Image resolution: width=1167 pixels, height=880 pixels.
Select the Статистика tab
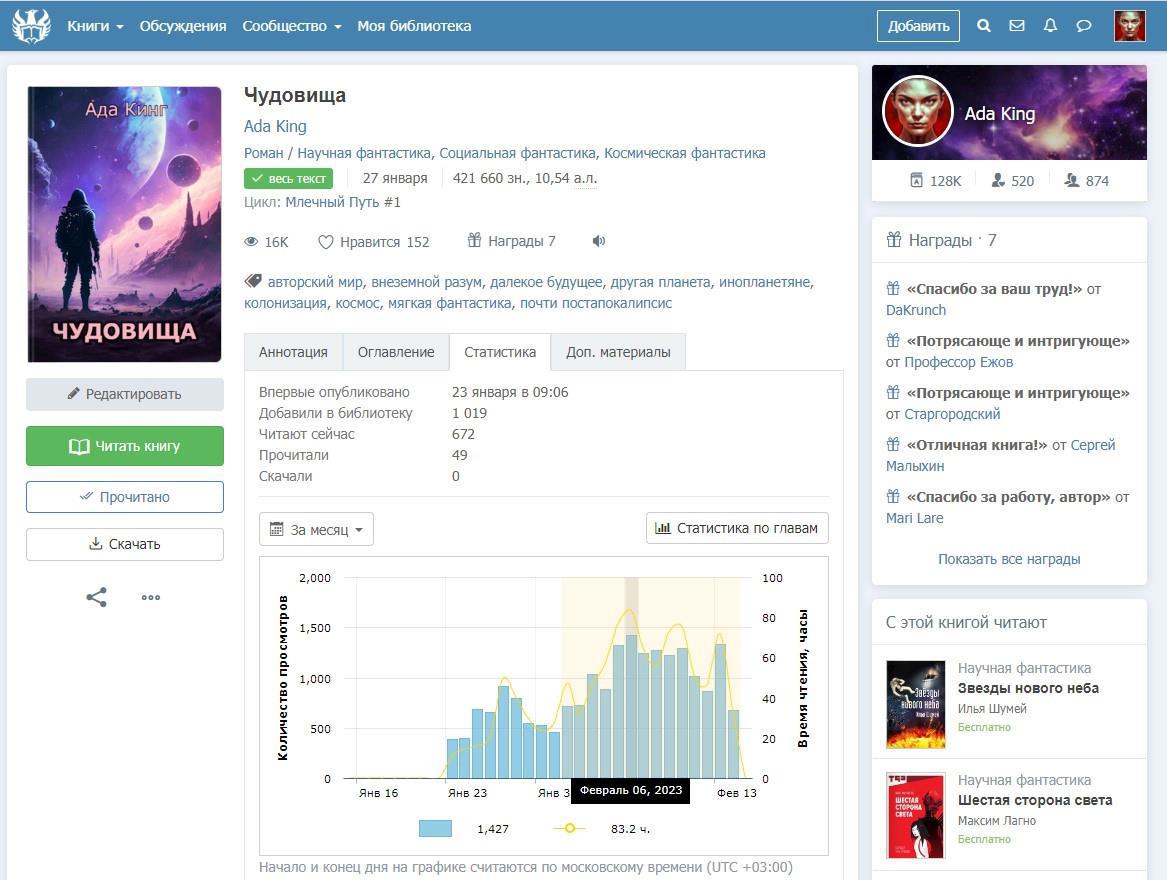[500, 352]
